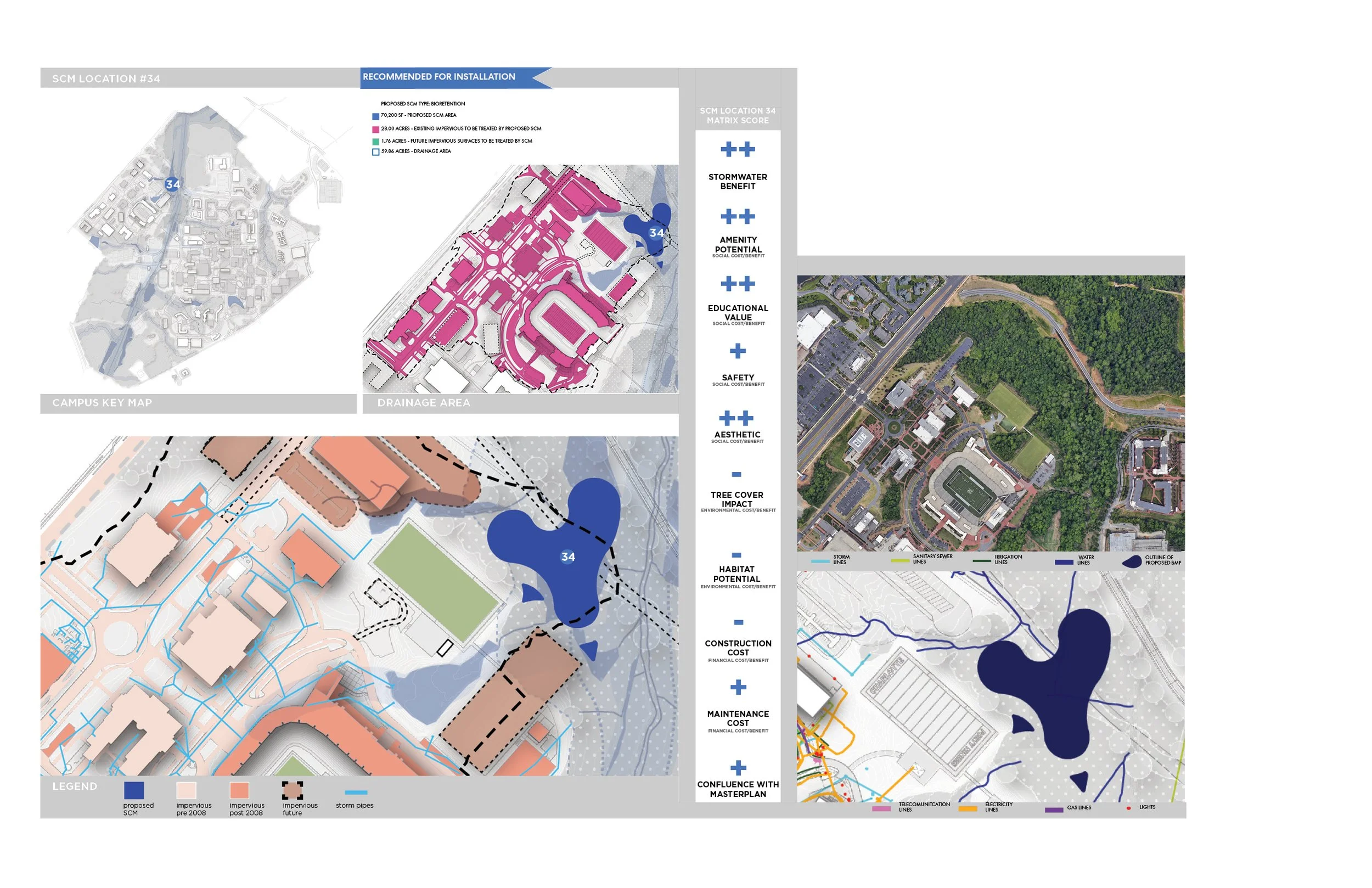
Task: Click the impervious post 2008 legend swatch
Action: pos(239,789)
